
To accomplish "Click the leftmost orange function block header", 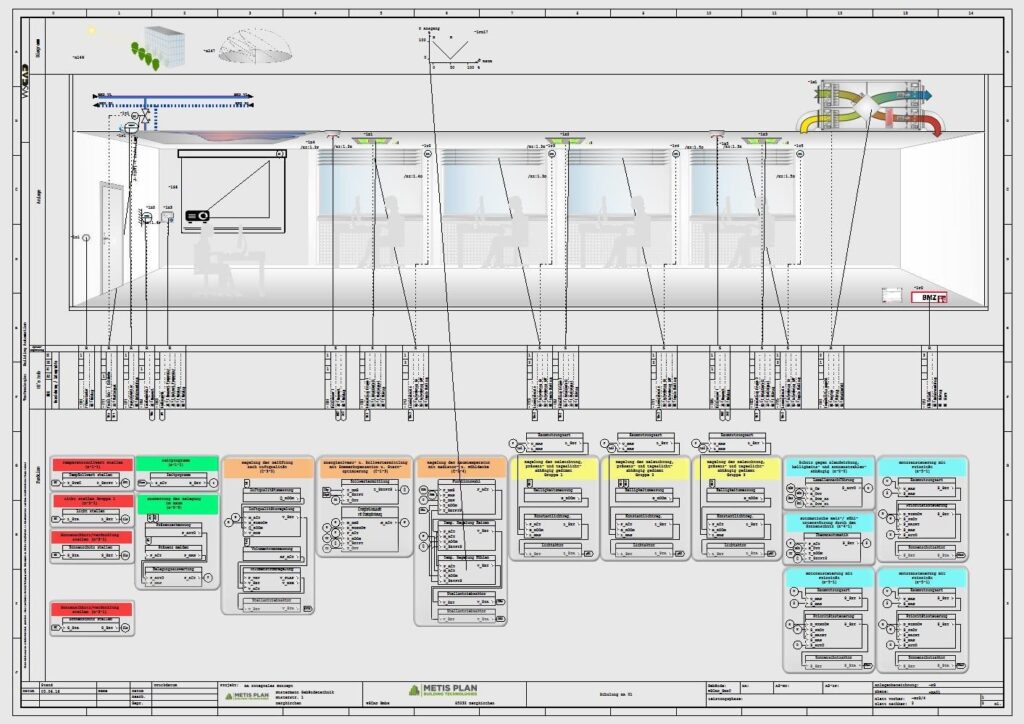I will point(266,465).
